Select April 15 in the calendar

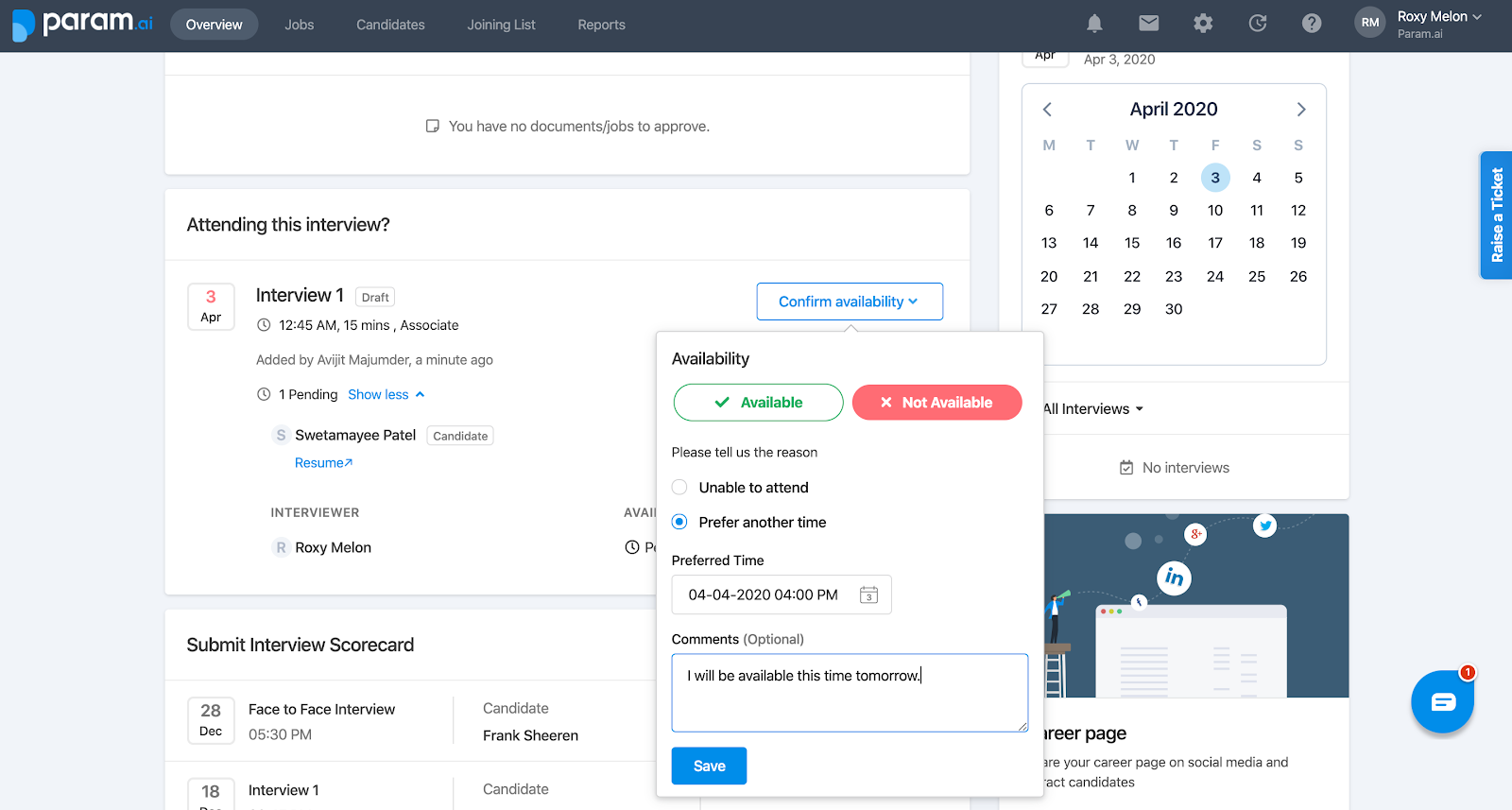point(1132,243)
